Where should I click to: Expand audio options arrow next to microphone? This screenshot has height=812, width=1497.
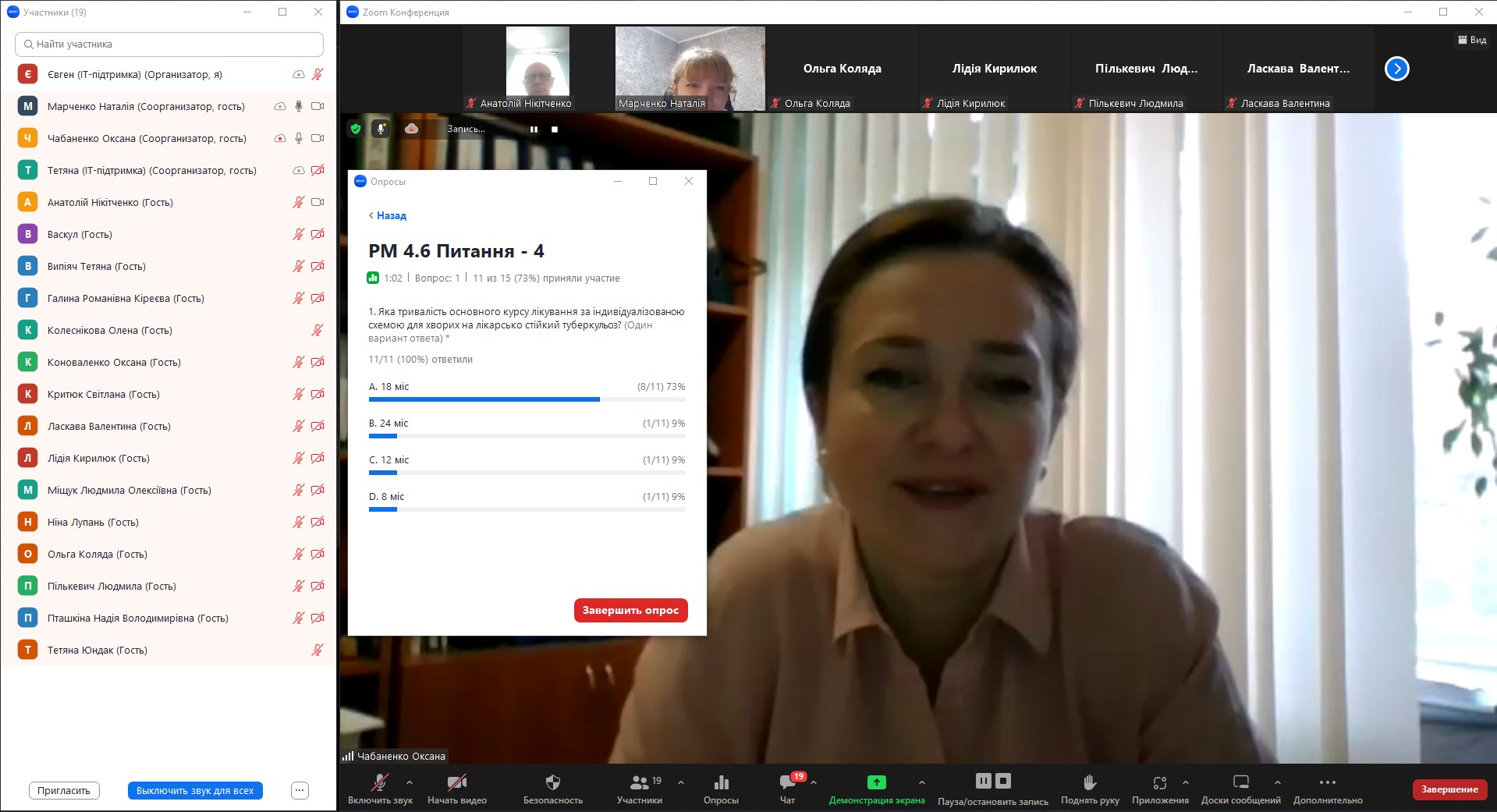(410, 782)
